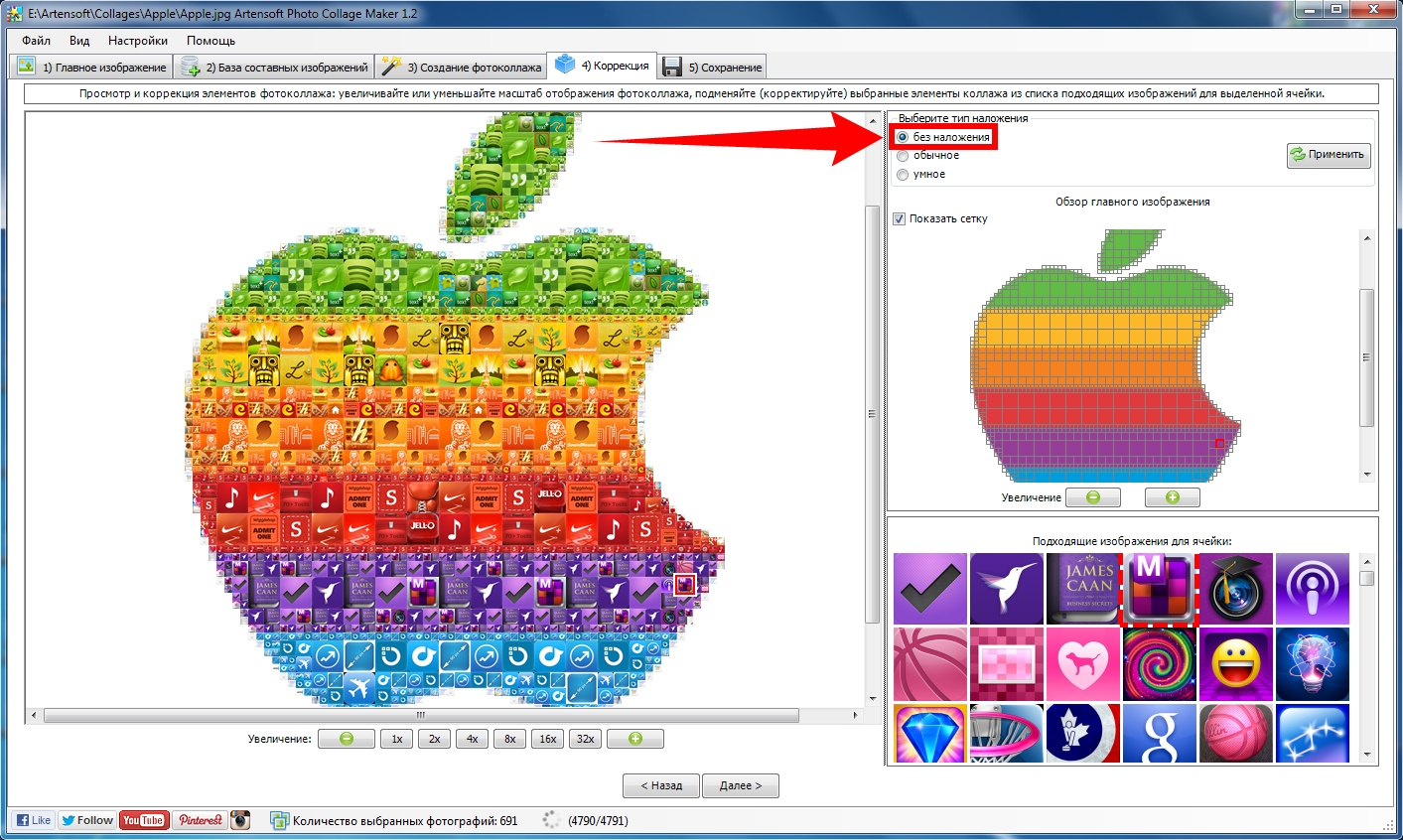Click the selected photos count icon

(x=280, y=820)
